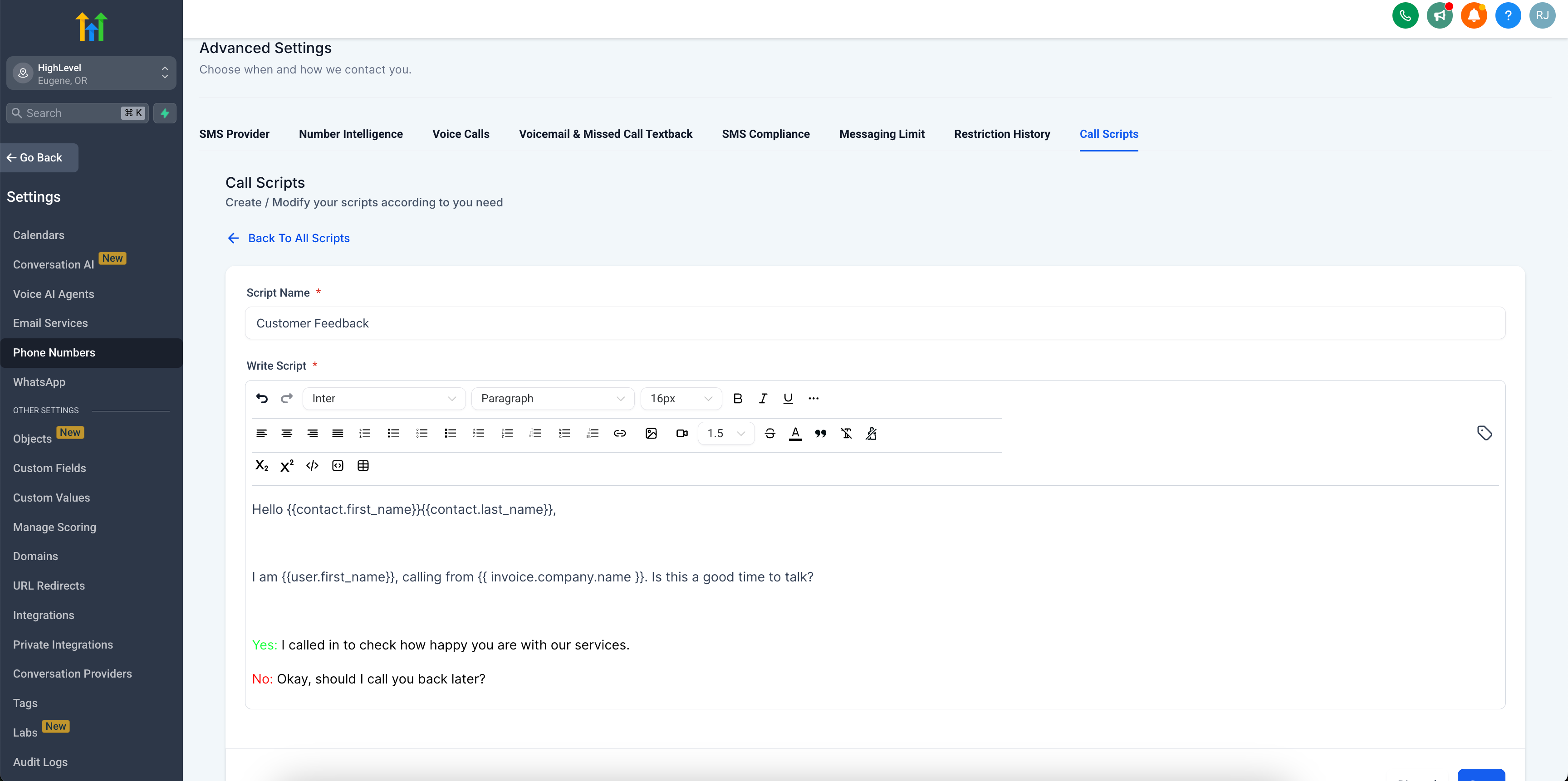Insert an image into the script
This screenshot has width=1568, height=781.
pyautogui.click(x=652, y=433)
